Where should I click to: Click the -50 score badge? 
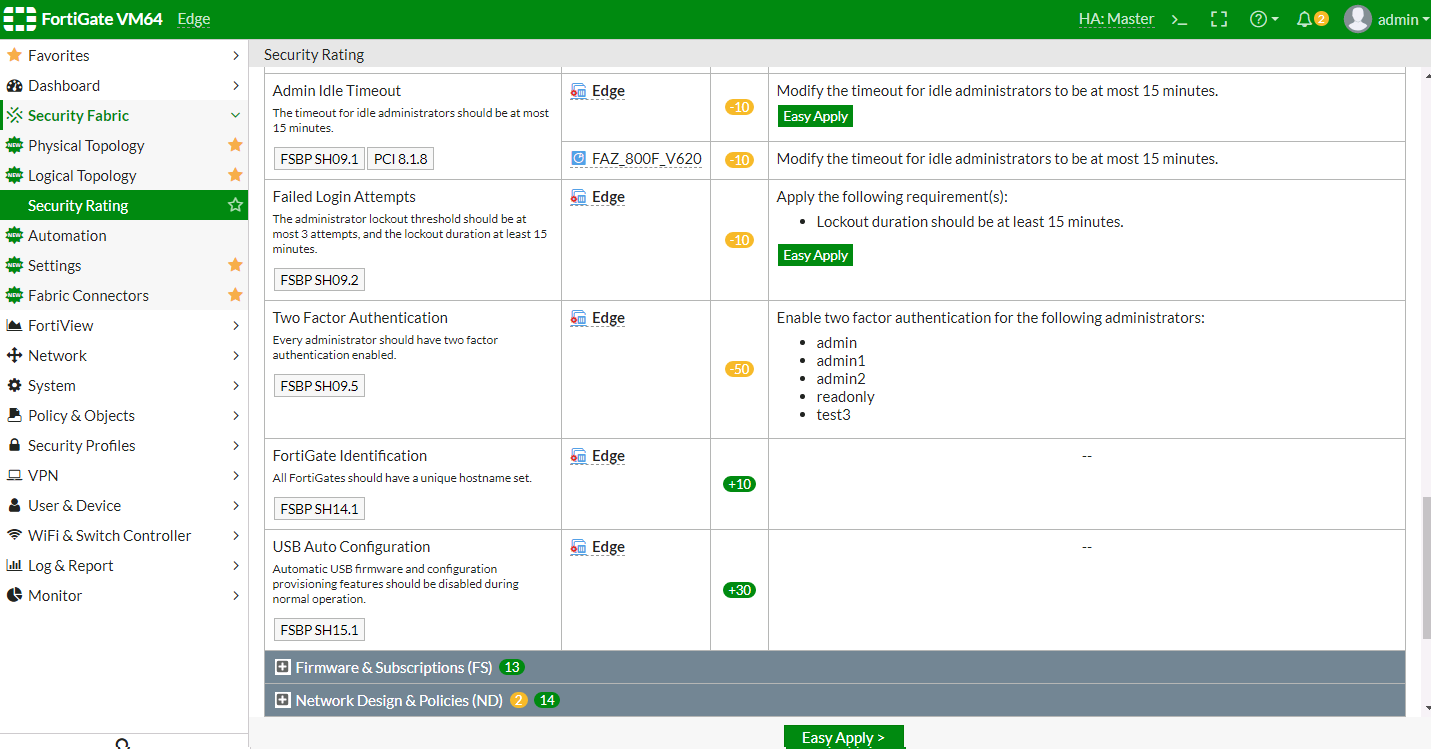pos(739,369)
